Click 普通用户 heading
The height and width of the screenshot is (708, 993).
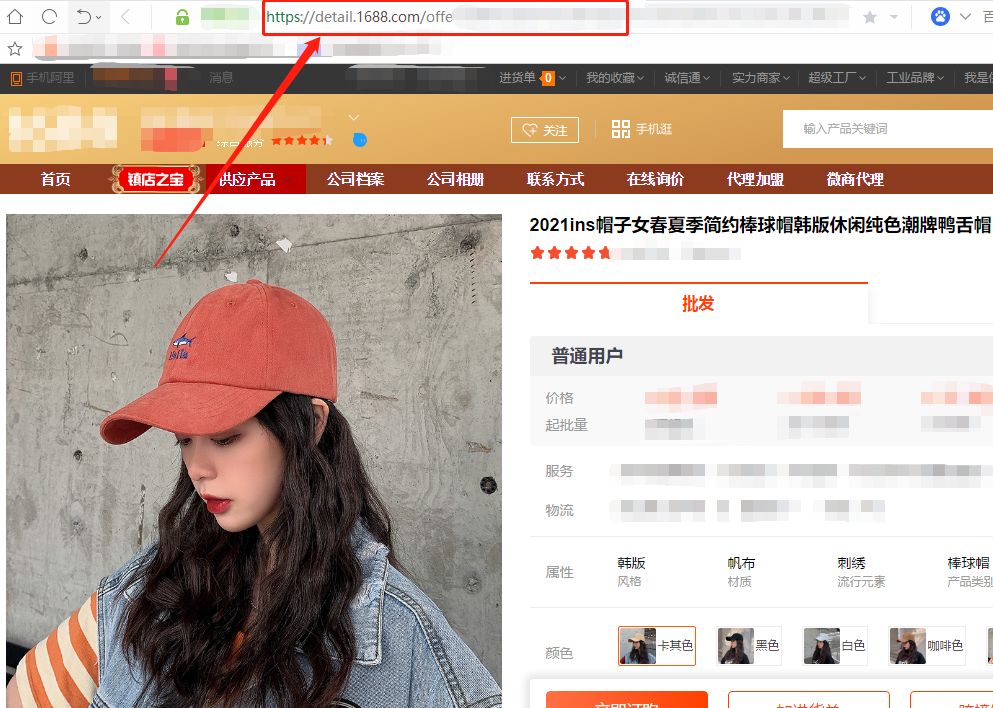point(587,356)
